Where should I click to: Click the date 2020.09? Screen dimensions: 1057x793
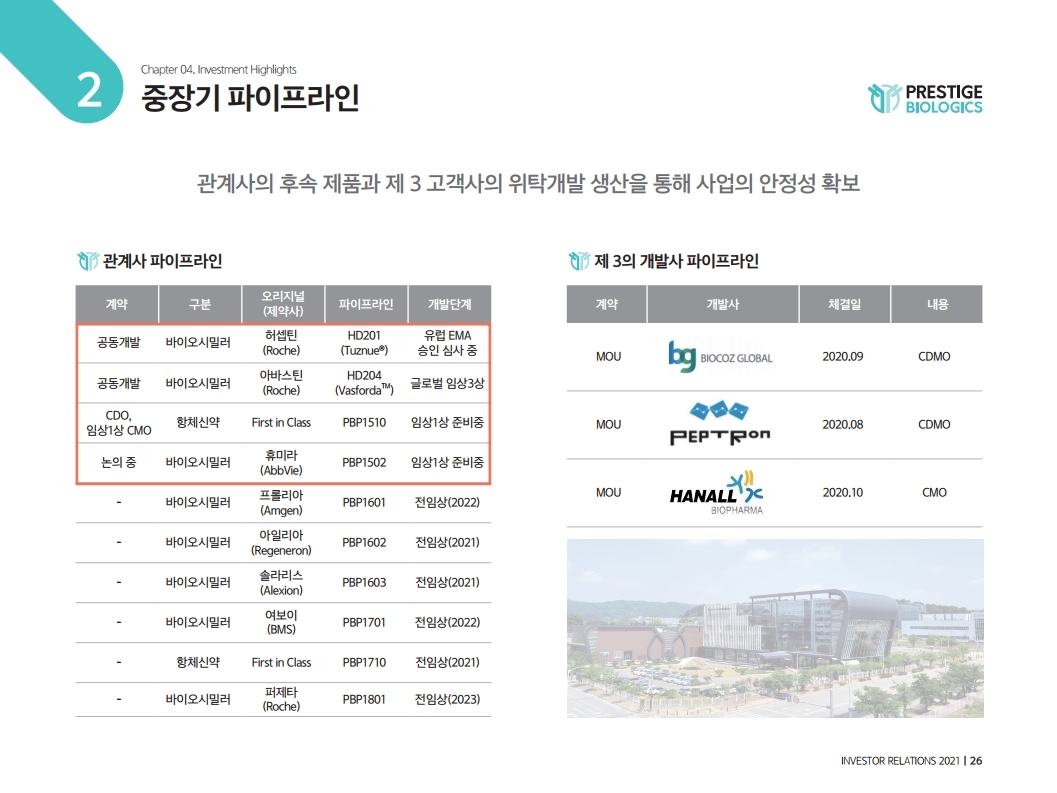pyautogui.click(x=843, y=357)
